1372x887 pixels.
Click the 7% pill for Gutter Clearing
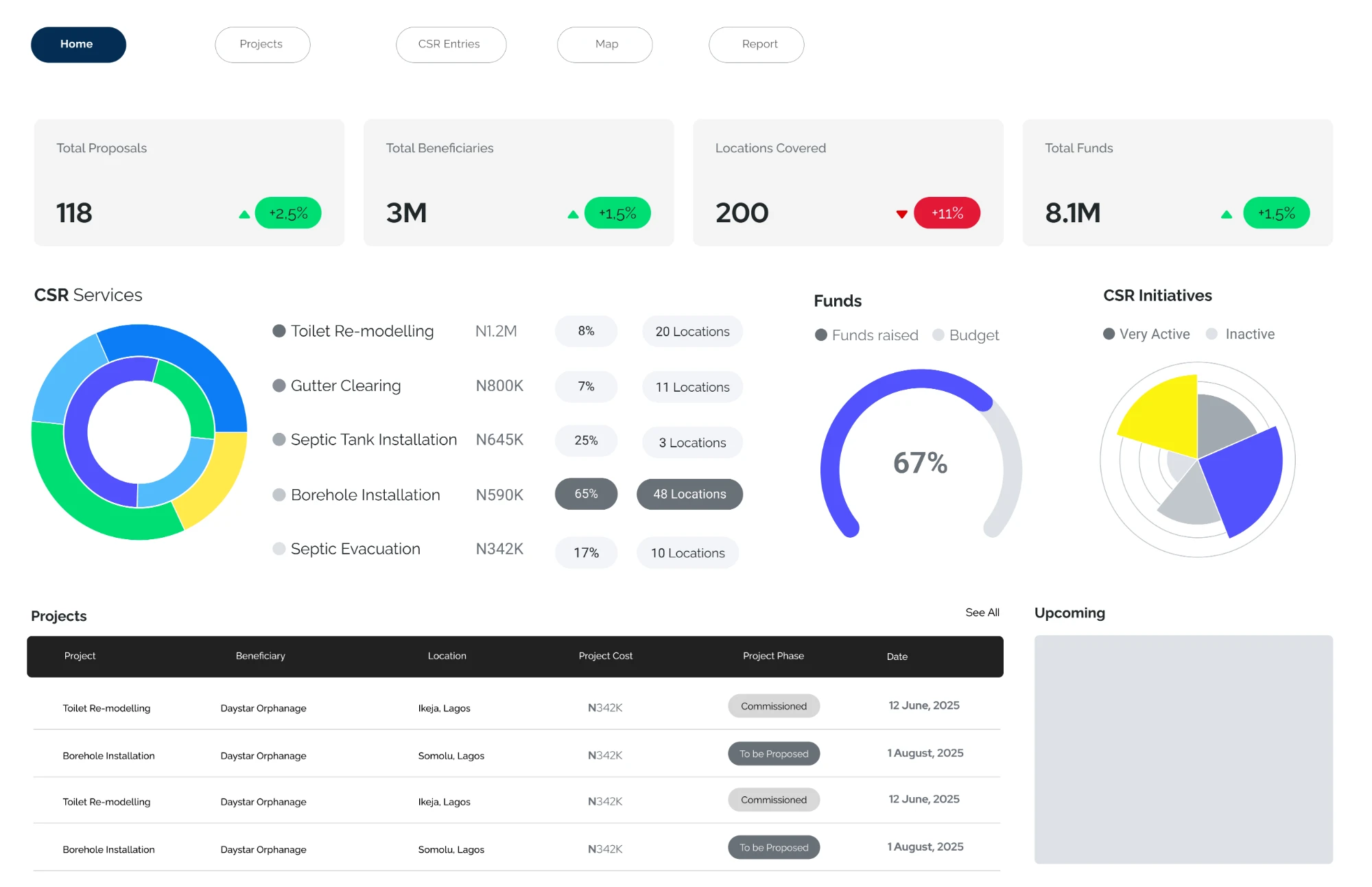[587, 387]
